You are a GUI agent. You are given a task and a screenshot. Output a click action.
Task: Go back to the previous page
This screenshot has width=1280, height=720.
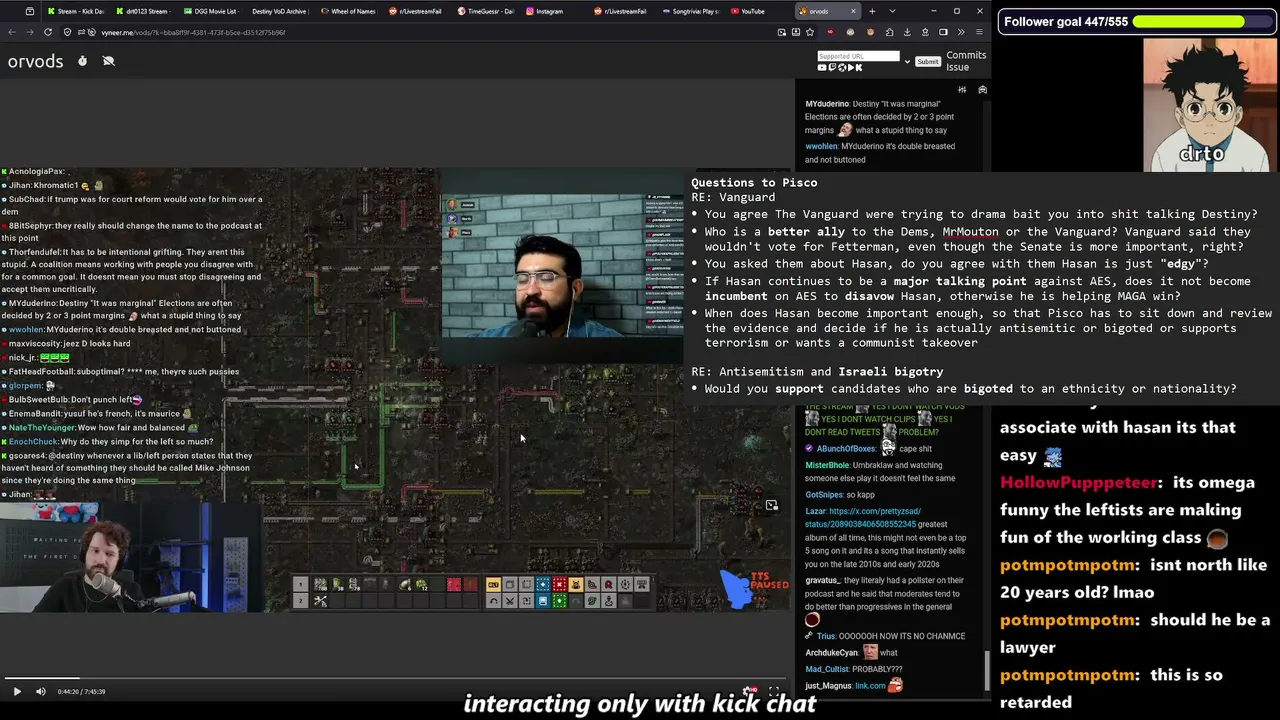11,32
